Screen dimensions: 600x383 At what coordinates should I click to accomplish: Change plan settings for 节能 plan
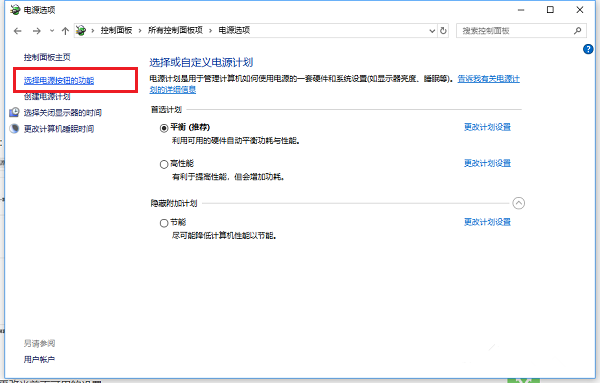point(488,222)
